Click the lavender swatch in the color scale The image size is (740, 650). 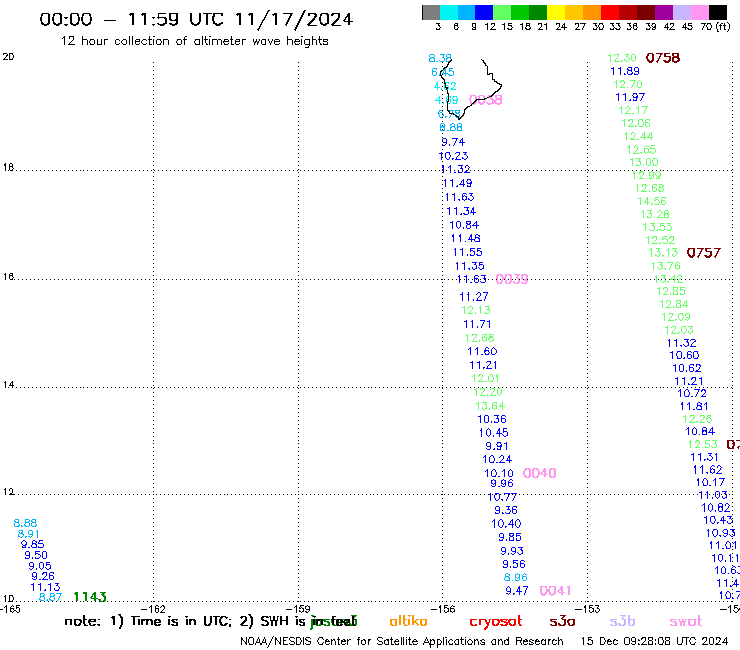point(681,12)
